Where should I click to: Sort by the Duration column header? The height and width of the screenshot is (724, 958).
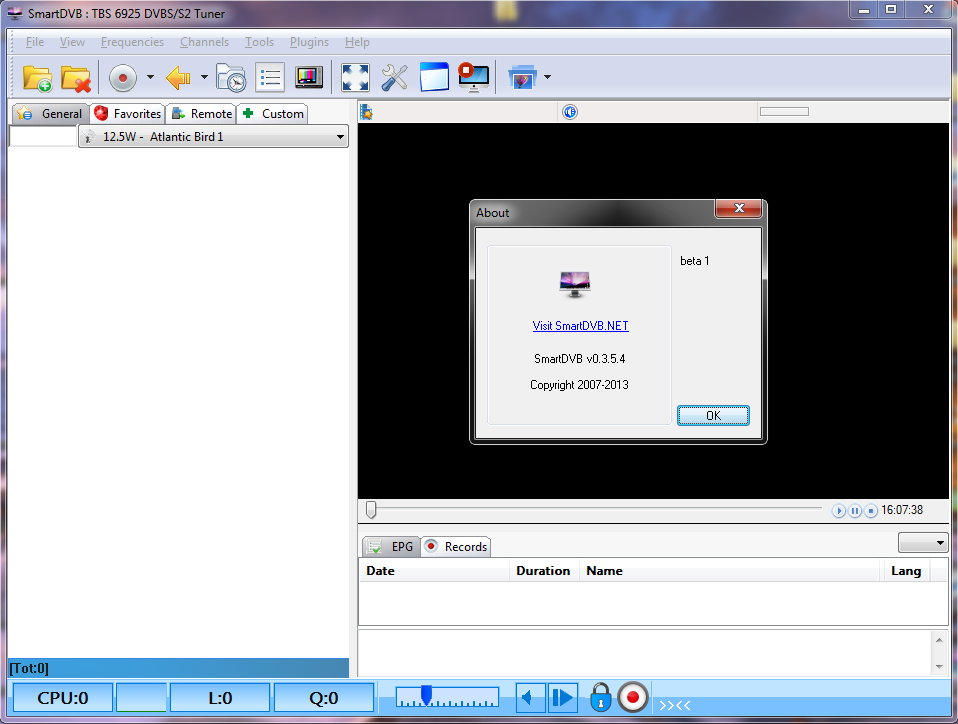pyautogui.click(x=543, y=571)
